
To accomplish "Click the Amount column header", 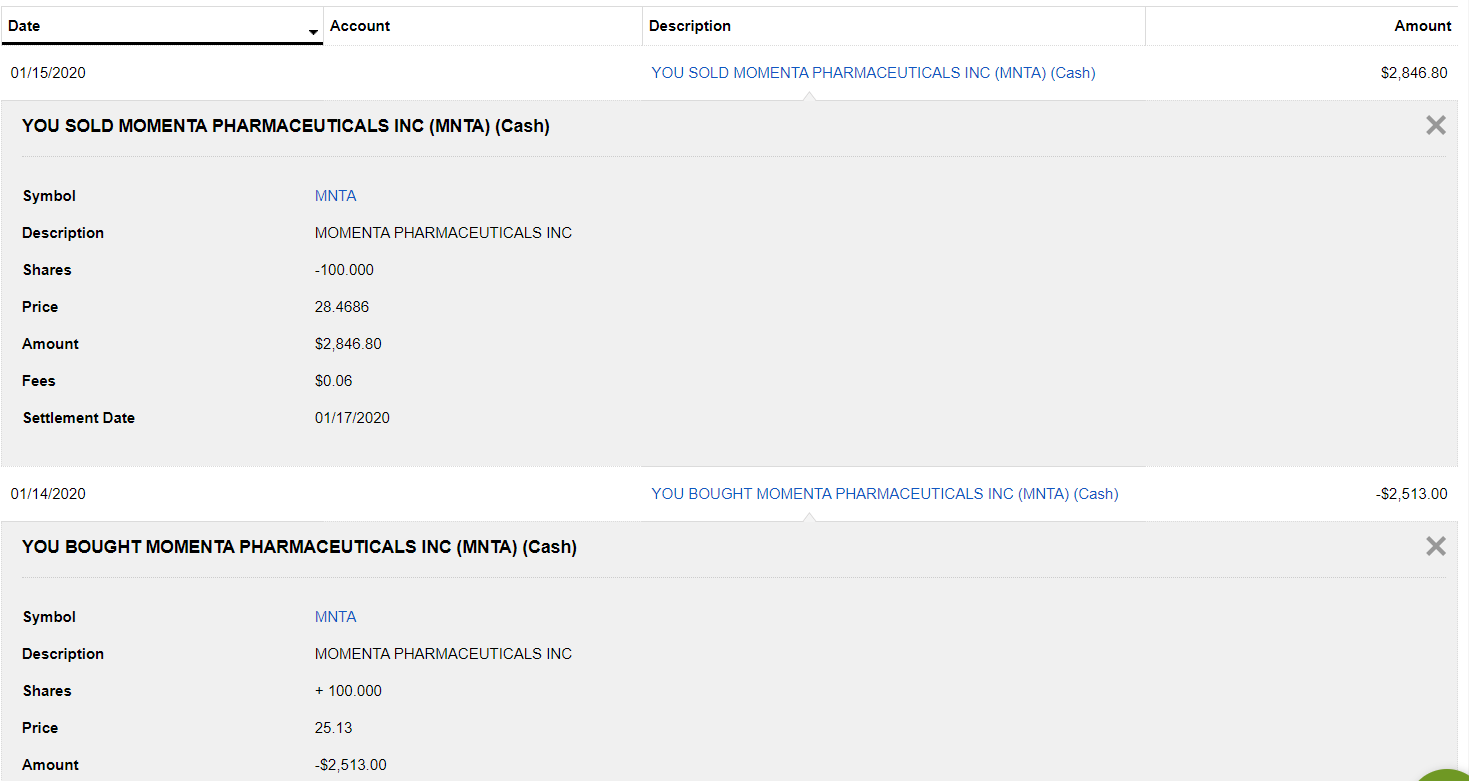I will click(1422, 26).
